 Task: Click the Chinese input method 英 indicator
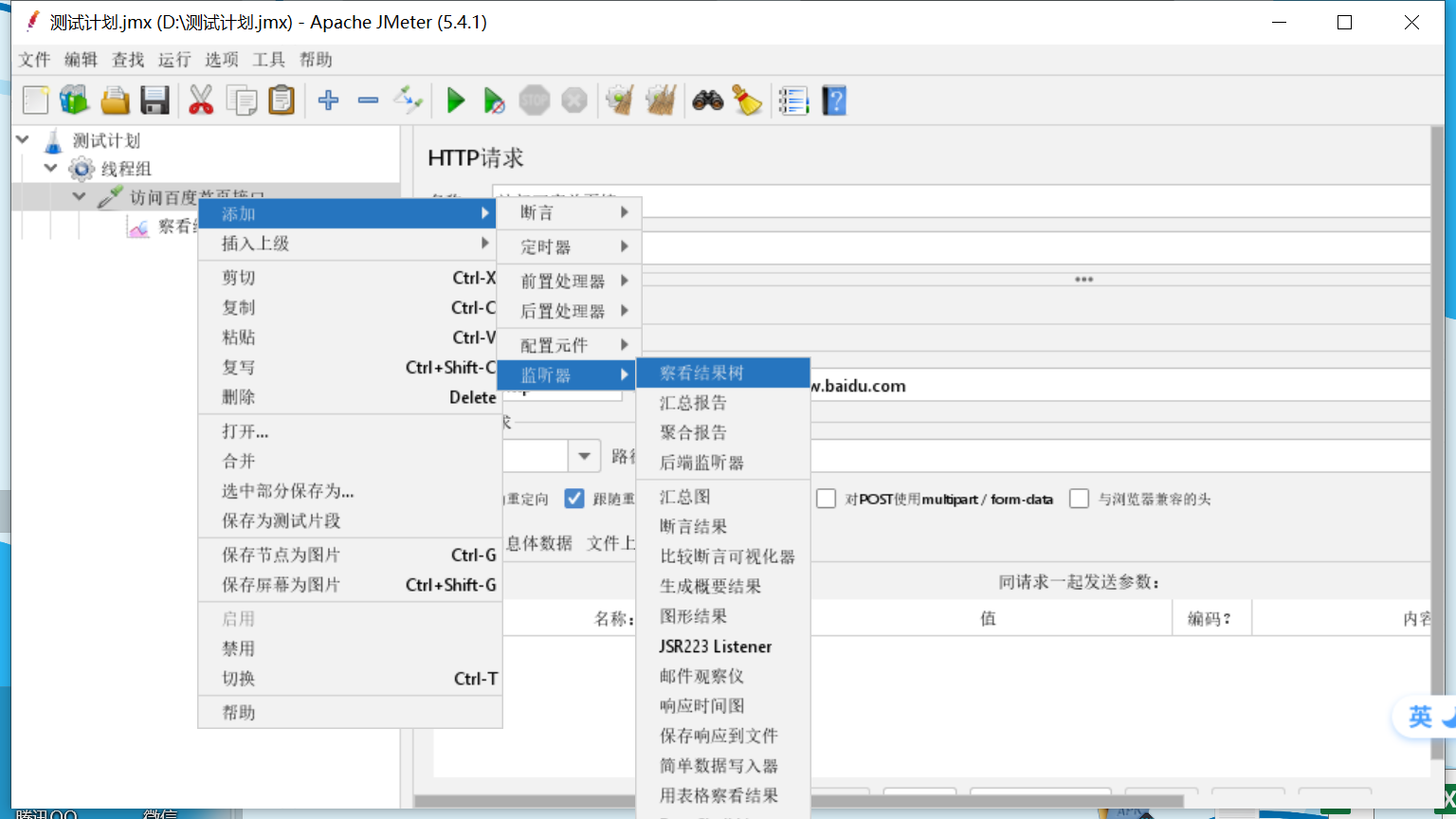click(x=1420, y=717)
